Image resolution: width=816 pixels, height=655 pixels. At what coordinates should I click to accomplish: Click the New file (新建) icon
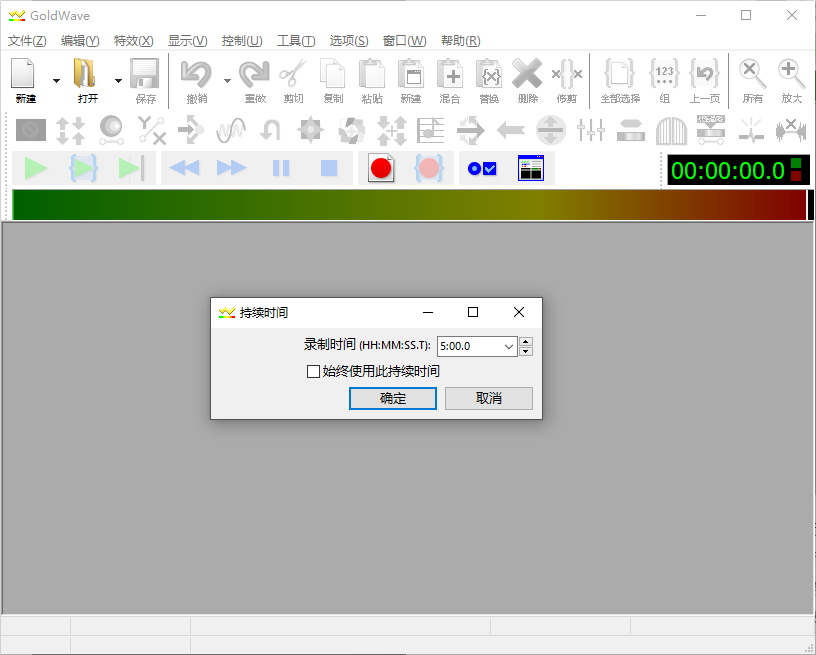coord(25,76)
